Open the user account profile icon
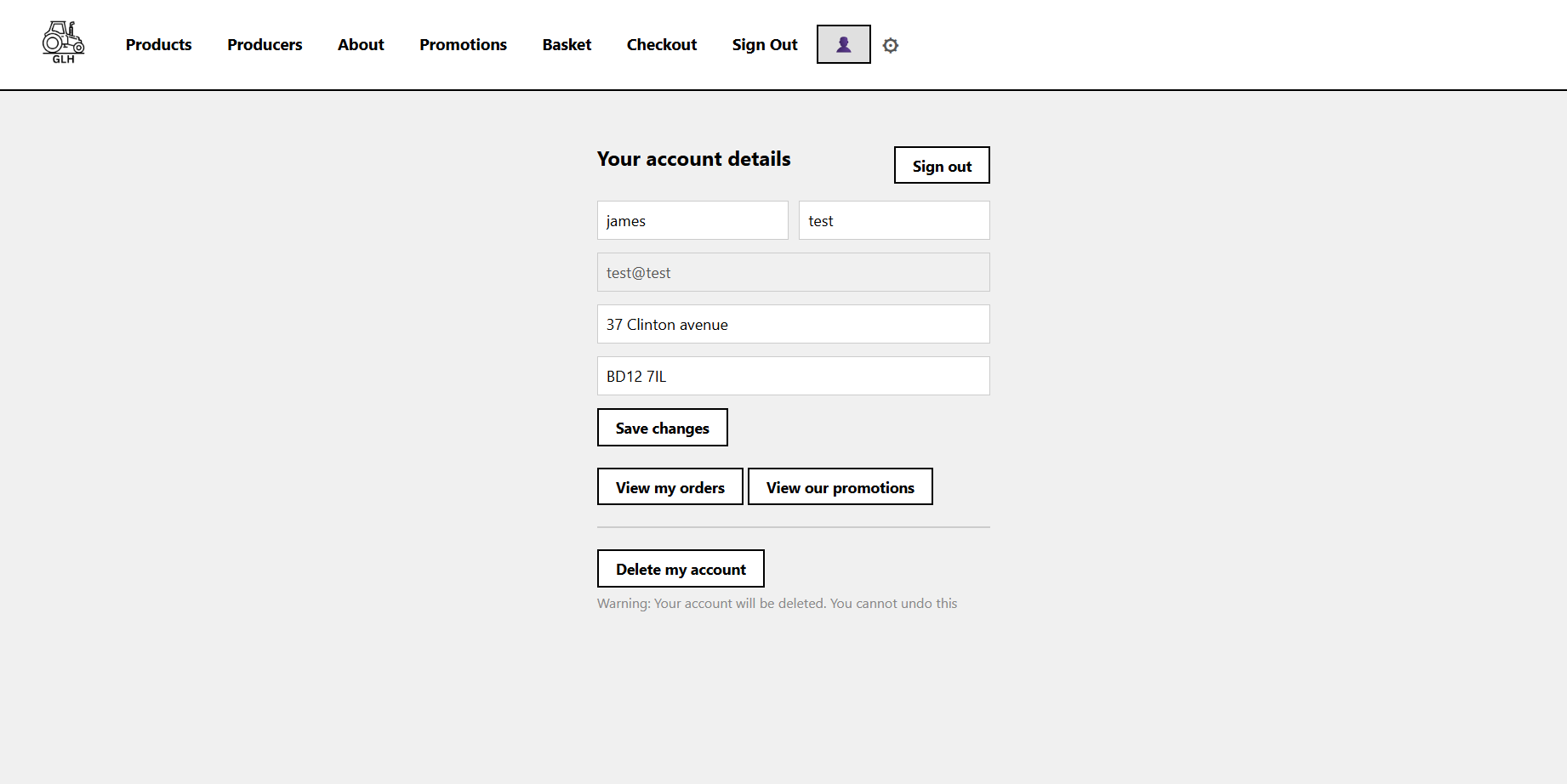 [843, 44]
